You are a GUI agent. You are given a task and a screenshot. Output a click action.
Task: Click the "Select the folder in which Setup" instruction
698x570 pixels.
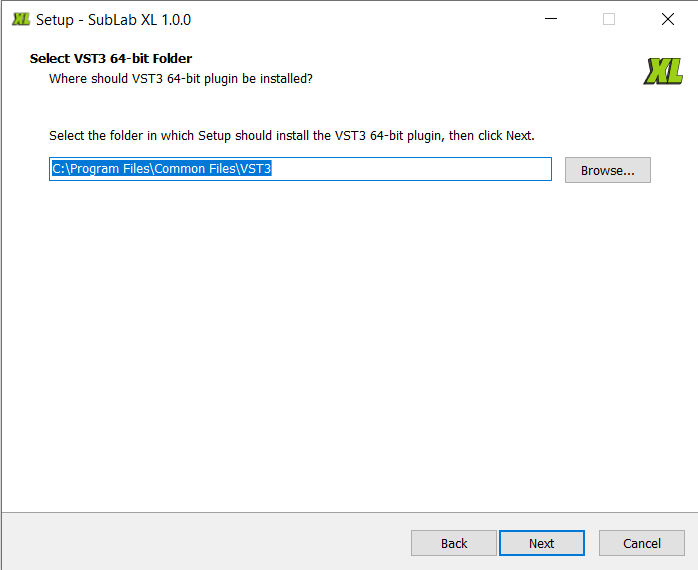tap(291, 136)
